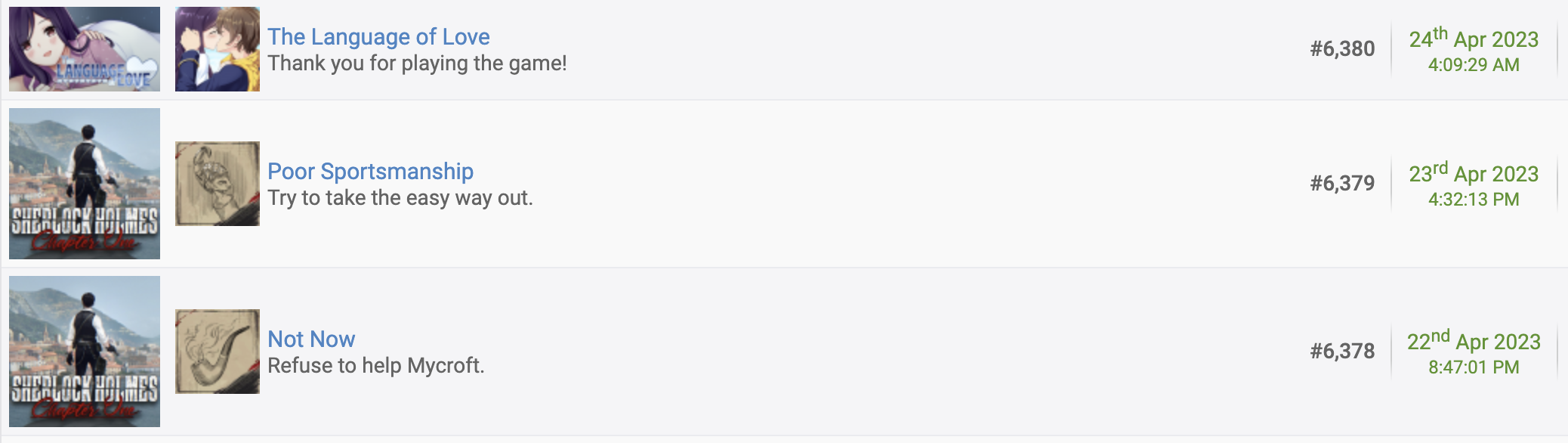The height and width of the screenshot is (443, 1568).
Task: Open the Sherlock Holmes thumbnail beside Poor Sportsmanship
Action: coord(85,184)
